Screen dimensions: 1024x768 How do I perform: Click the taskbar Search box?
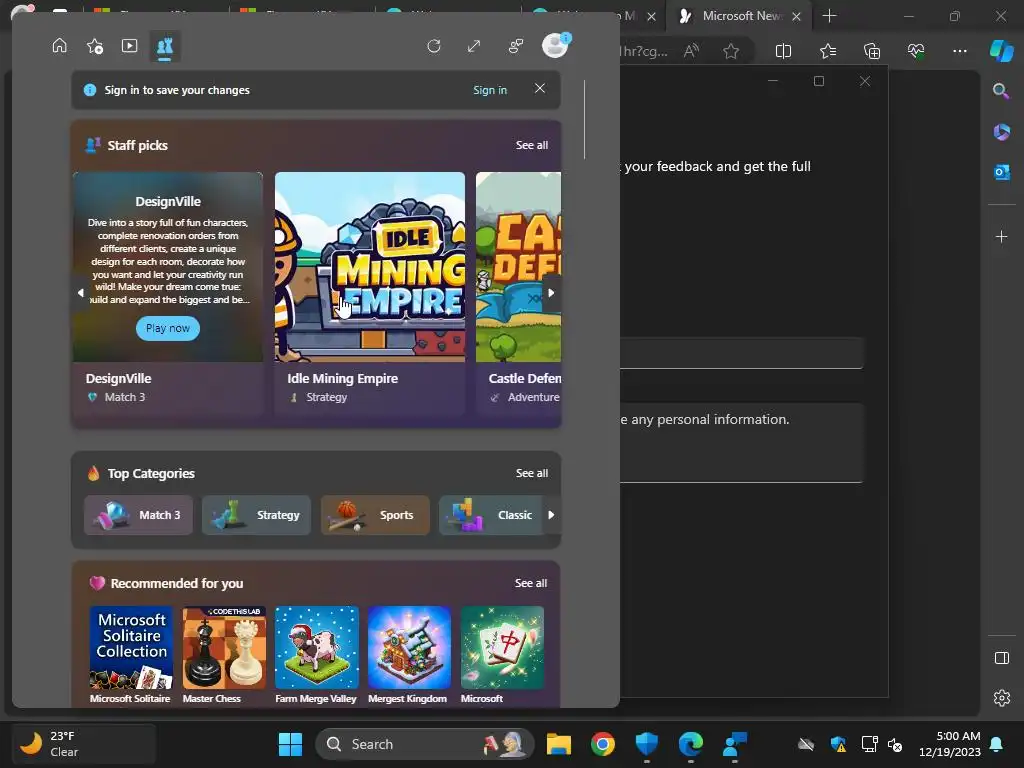coord(424,744)
